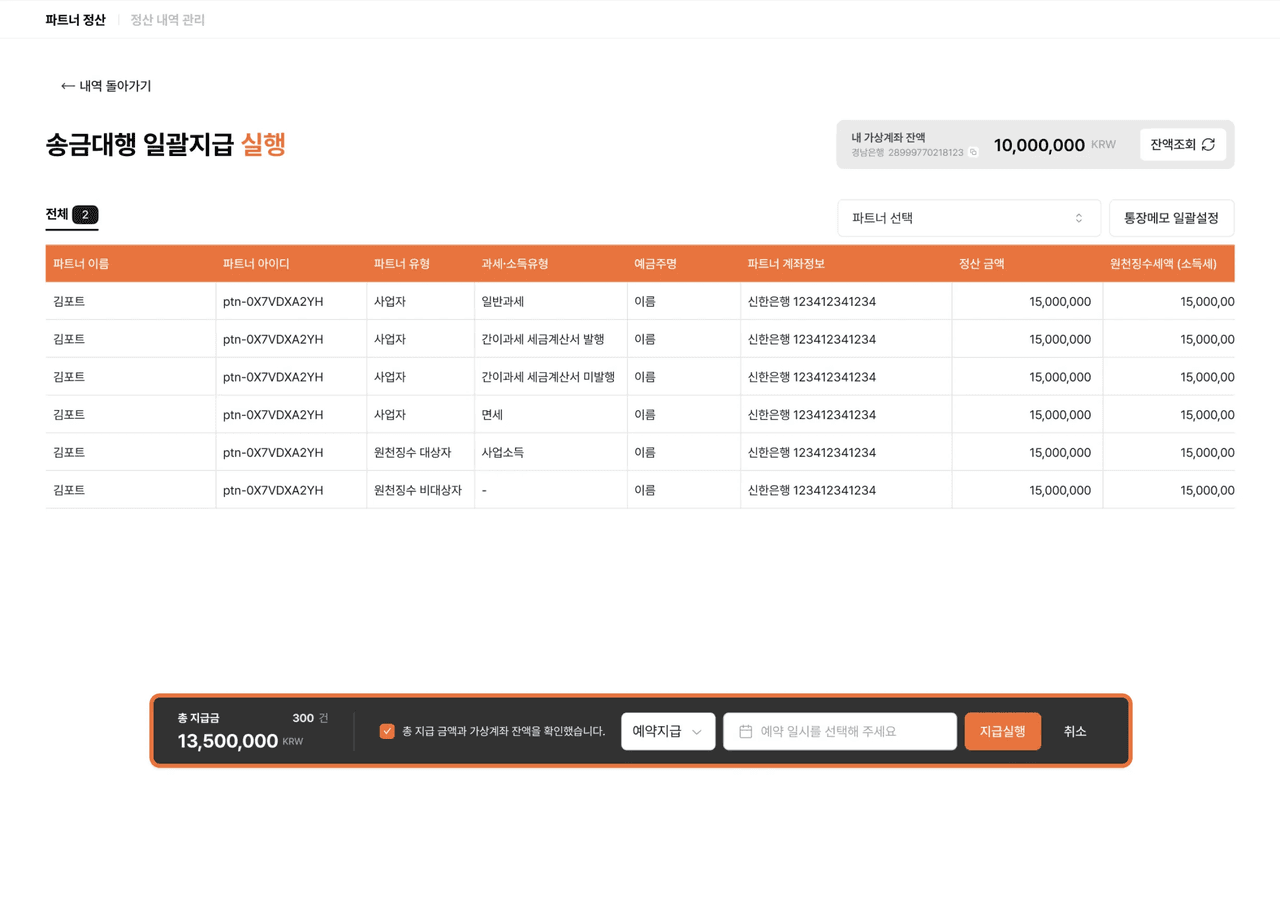Click the 원천징수 비대상자 partner type cell
The image size is (1280, 903).
417,491
